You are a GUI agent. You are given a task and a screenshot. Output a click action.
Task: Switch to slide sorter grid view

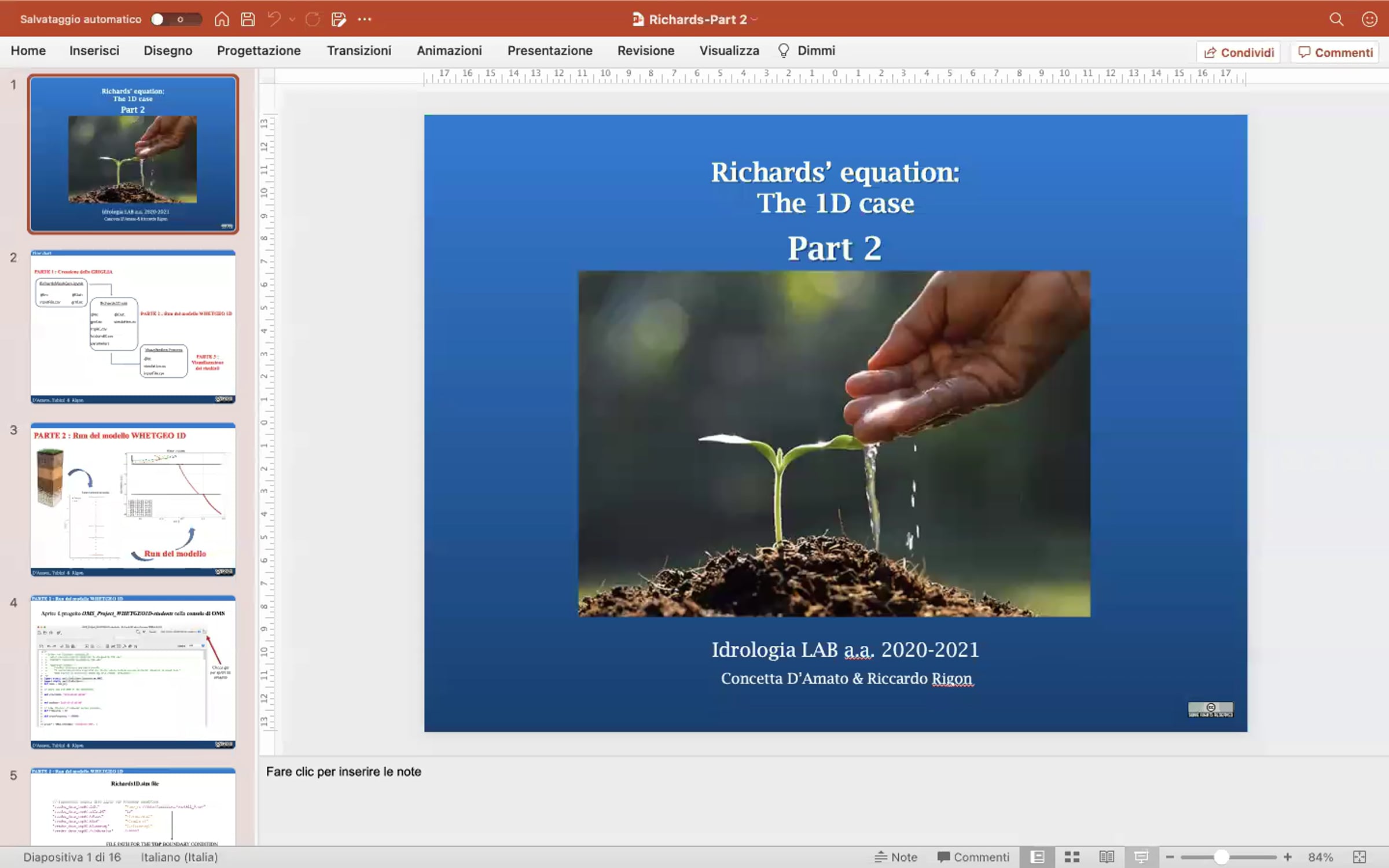pyautogui.click(x=1072, y=857)
